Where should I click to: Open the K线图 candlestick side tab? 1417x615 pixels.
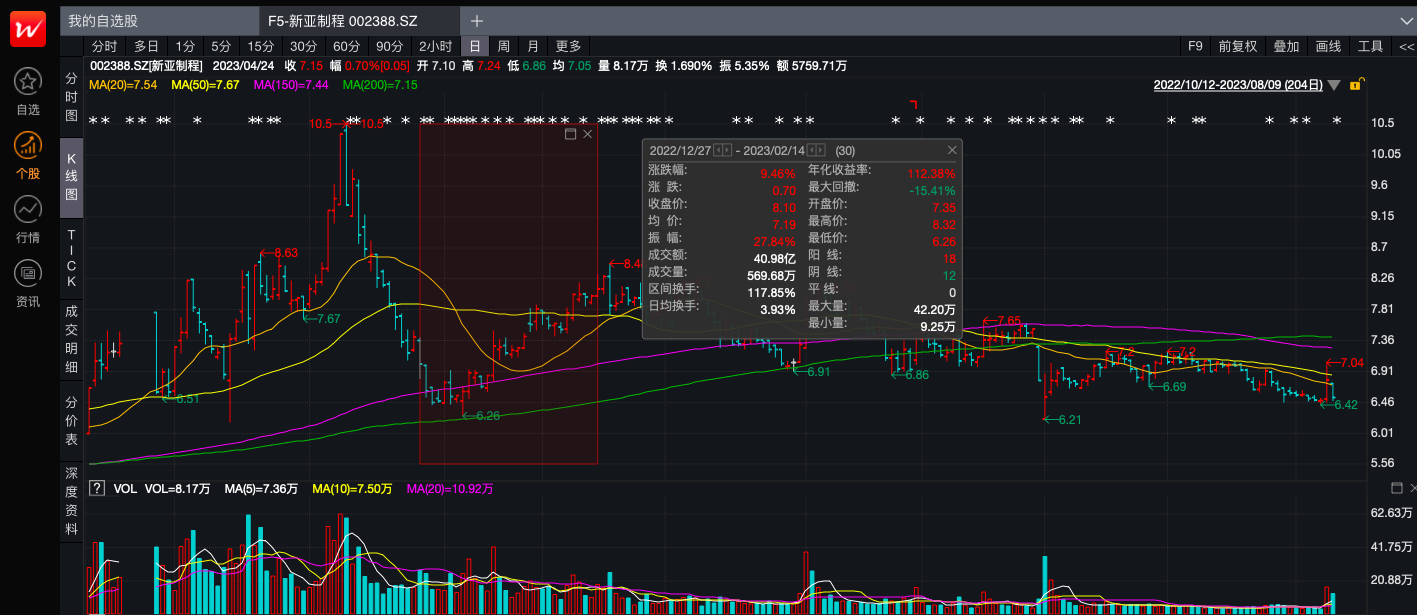pos(71,176)
